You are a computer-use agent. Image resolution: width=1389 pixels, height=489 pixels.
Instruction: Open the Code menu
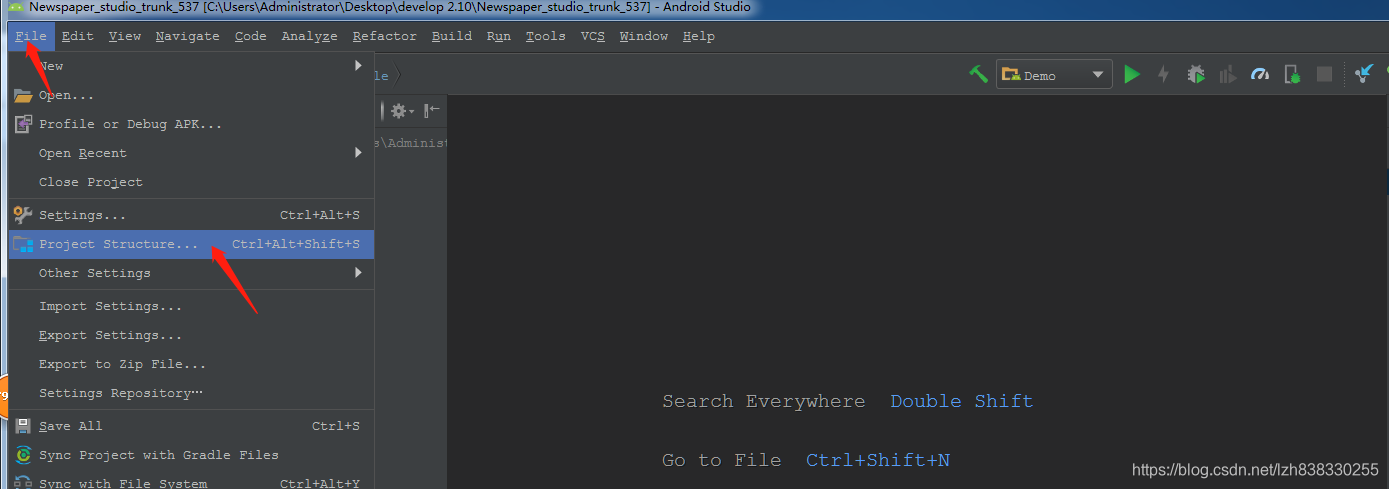(x=250, y=36)
